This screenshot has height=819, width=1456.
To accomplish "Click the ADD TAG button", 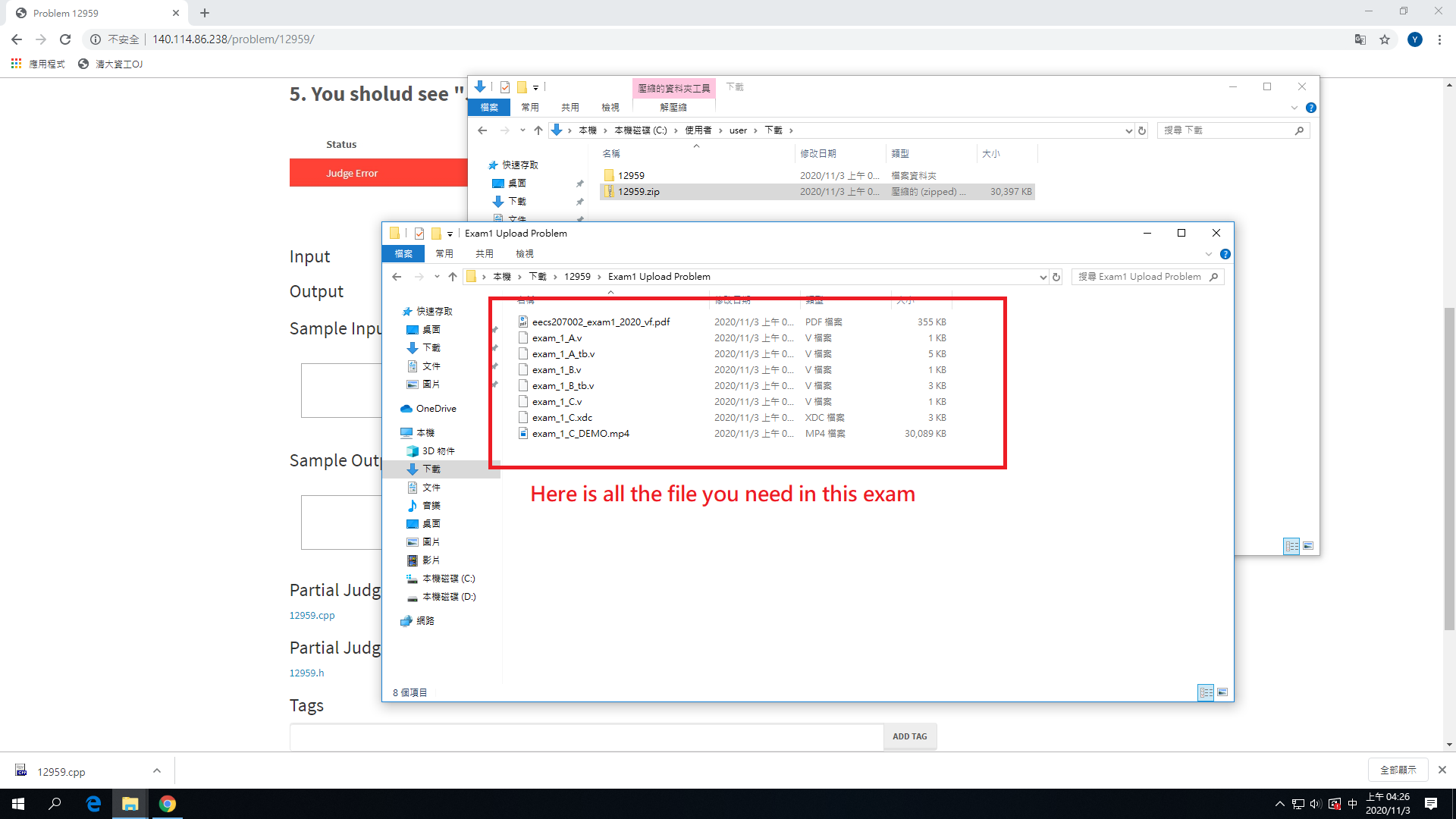I will point(909,736).
